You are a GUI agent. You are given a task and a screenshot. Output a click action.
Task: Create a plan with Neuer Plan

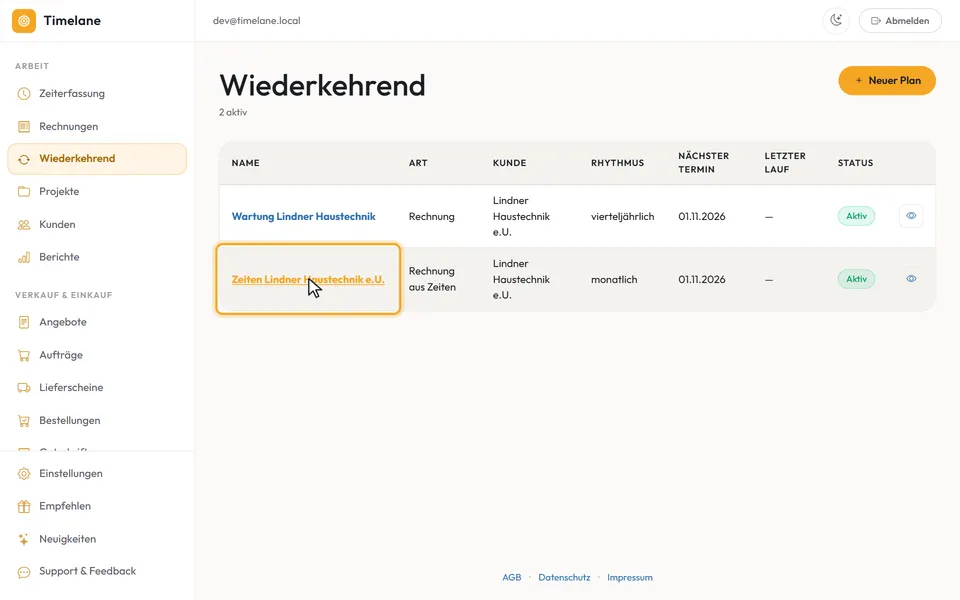887,81
